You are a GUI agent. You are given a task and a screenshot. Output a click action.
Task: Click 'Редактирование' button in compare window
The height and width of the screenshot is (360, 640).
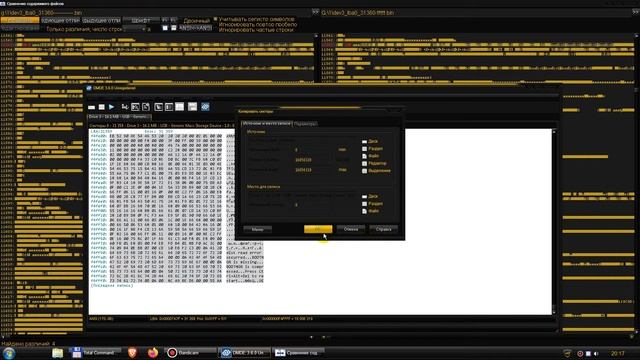pos(20,28)
